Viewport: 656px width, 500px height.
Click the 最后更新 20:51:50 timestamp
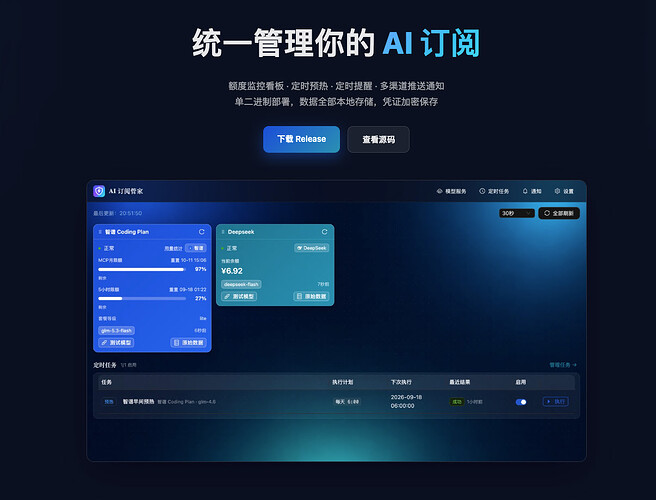pos(118,213)
